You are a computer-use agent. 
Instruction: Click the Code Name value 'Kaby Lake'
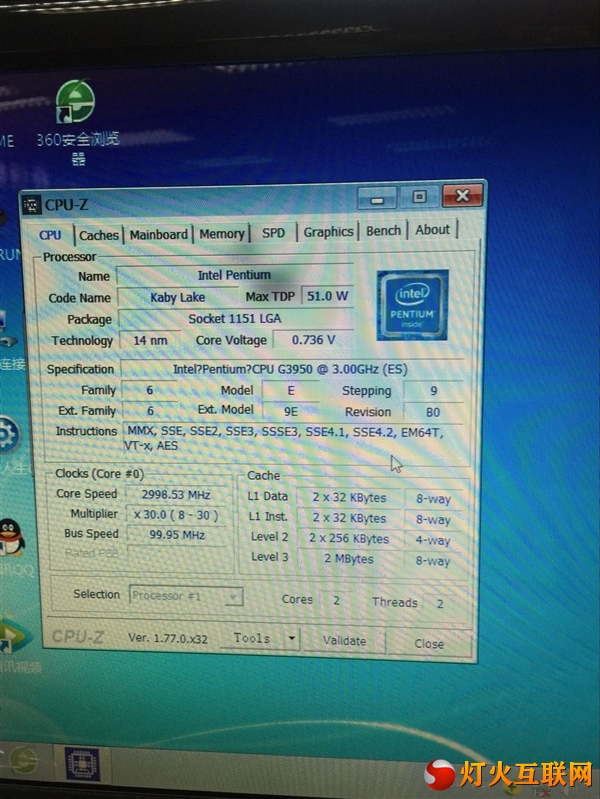[177, 297]
